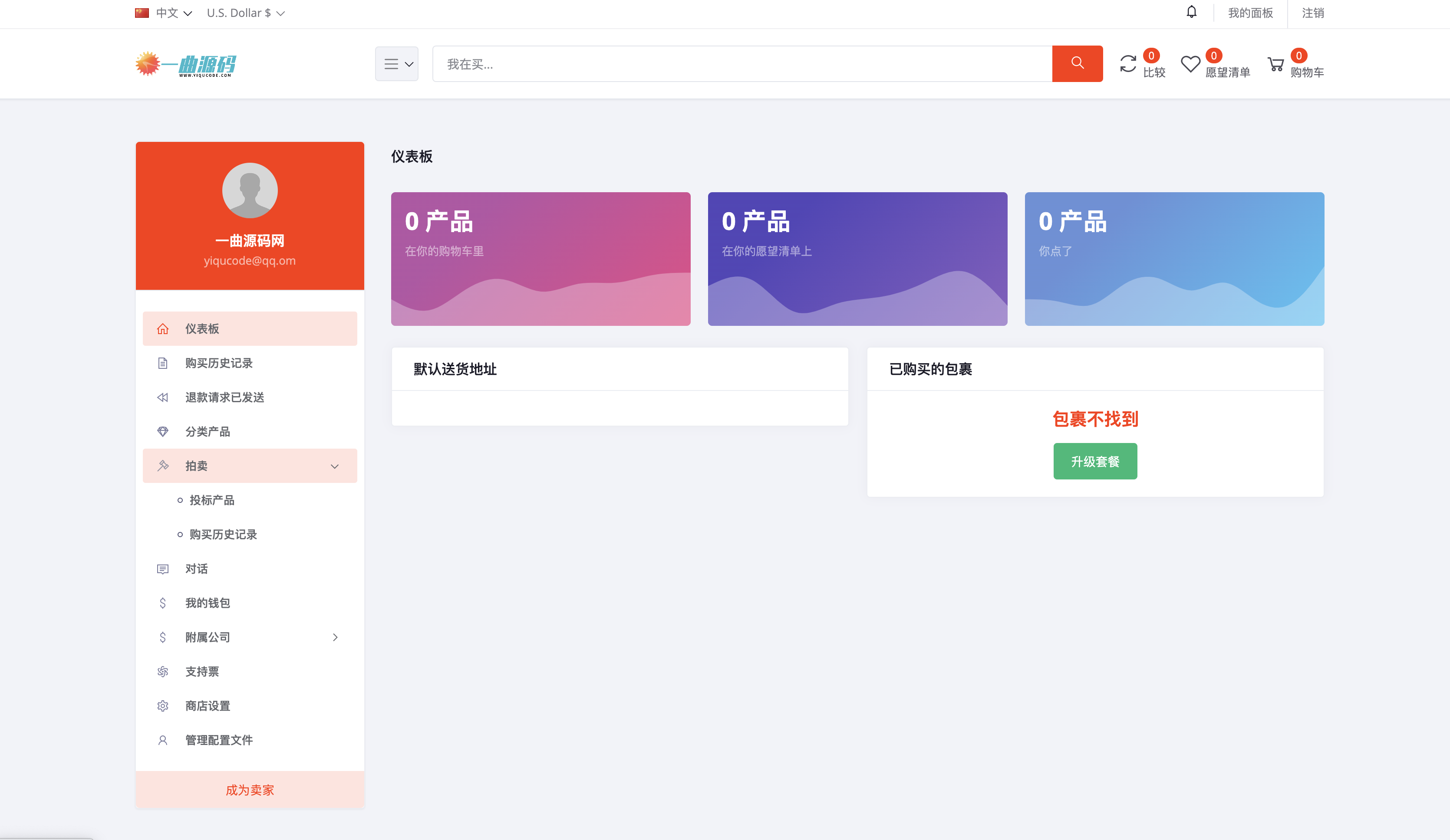Click the 注销 logout link
The width and height of the screenshot is (1450, 840).
1313,13
